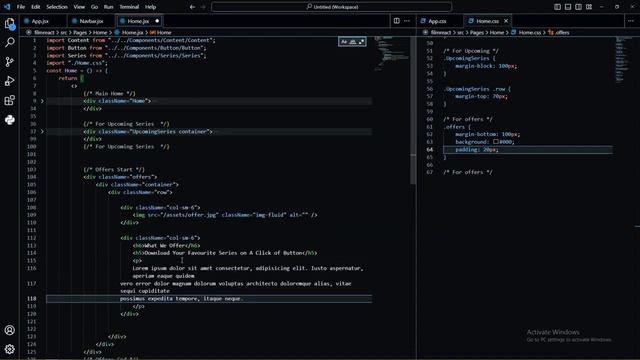
Task: Go forward using the title bar arrow
Action: (x=203, y=7)
